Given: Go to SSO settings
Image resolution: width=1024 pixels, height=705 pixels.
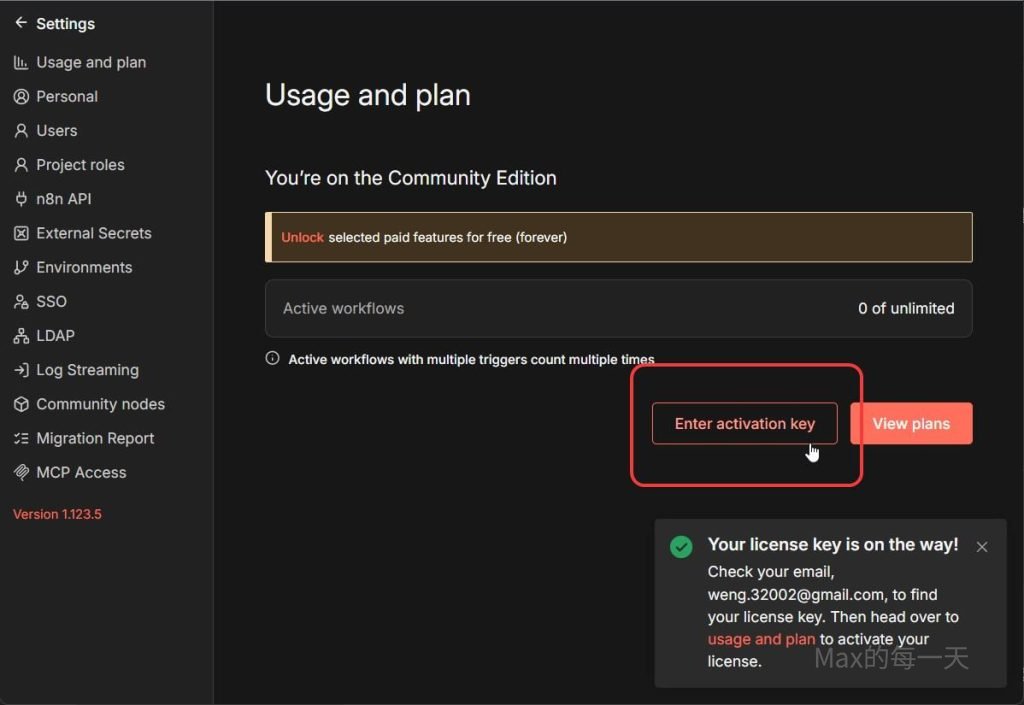Looking at the screenshot, I should click(x=51, y=302).
